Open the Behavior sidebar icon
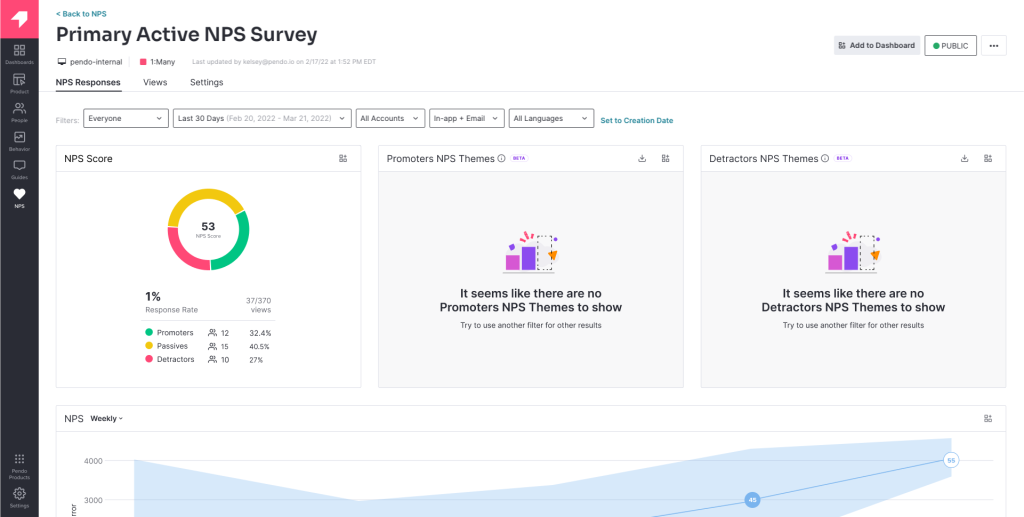This screenshot has width=1024, height=517. point(19,140)
